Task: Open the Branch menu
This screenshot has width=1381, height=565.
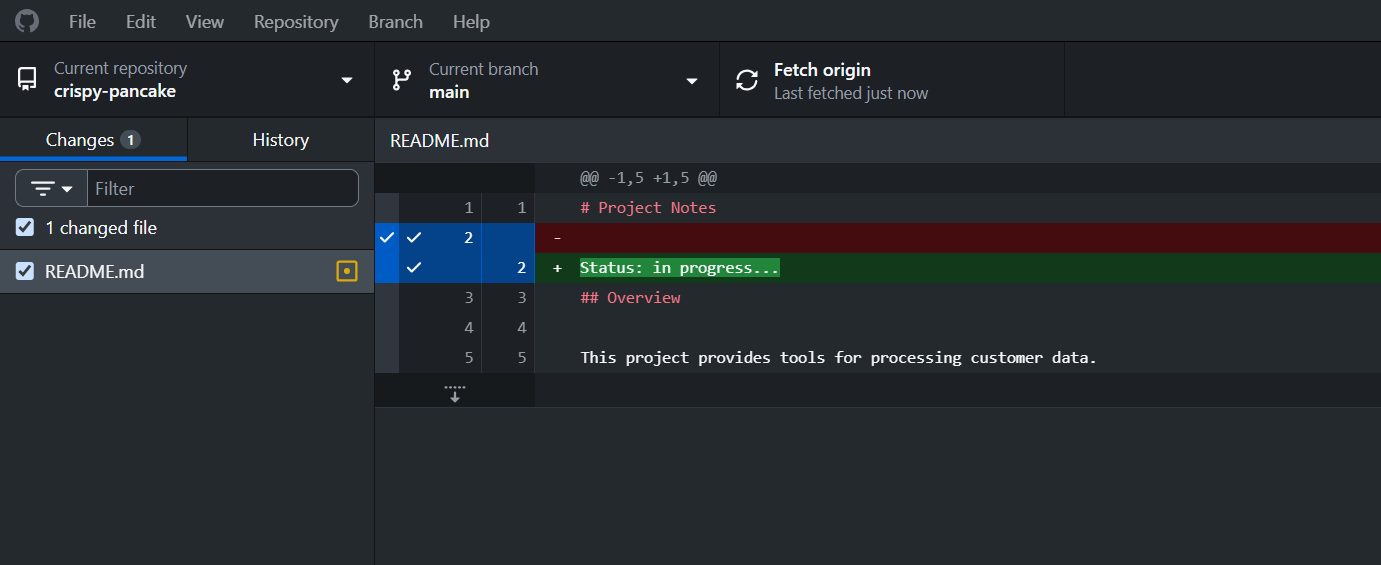Action: pyautogui.click(x=395, y=21)
